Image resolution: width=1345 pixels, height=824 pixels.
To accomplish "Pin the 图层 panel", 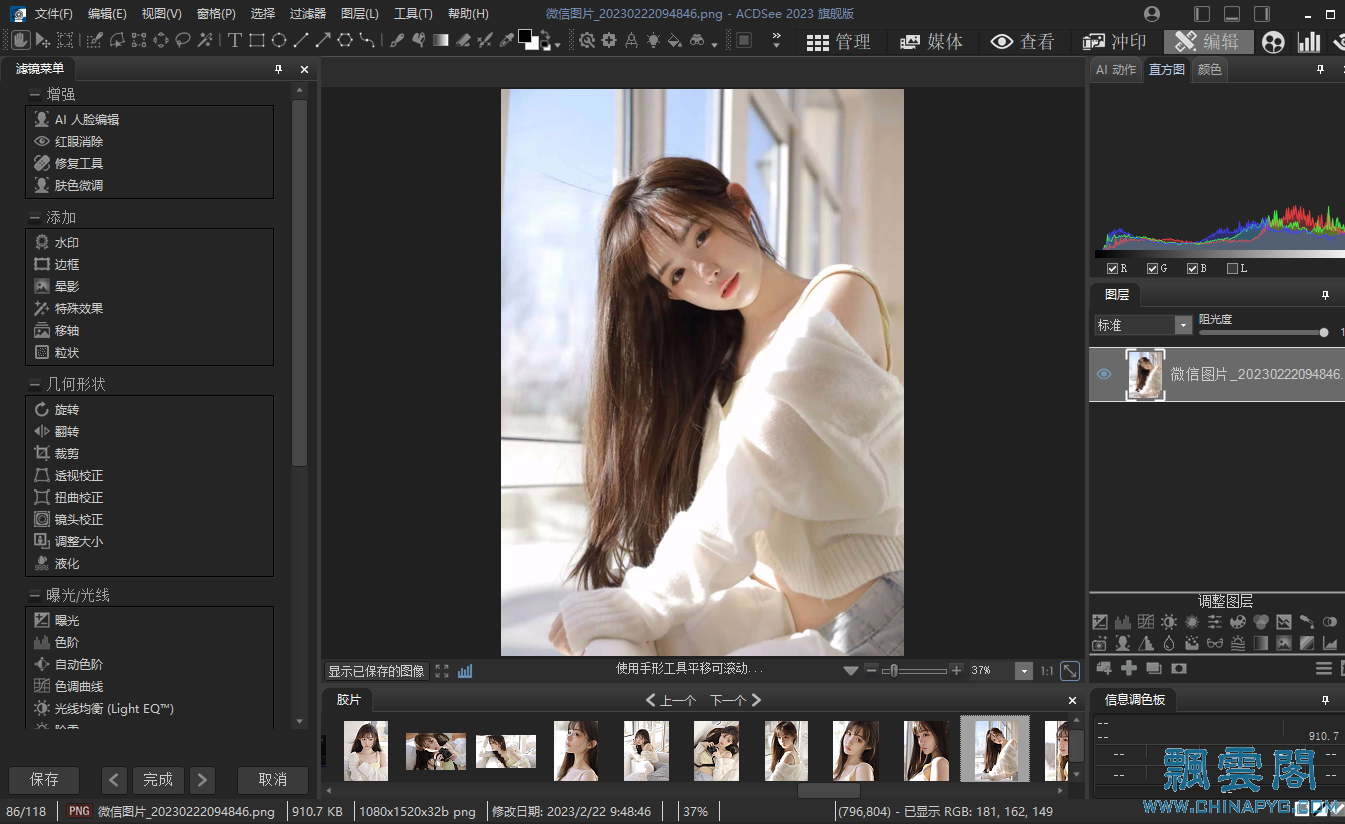I will 1325,295.
